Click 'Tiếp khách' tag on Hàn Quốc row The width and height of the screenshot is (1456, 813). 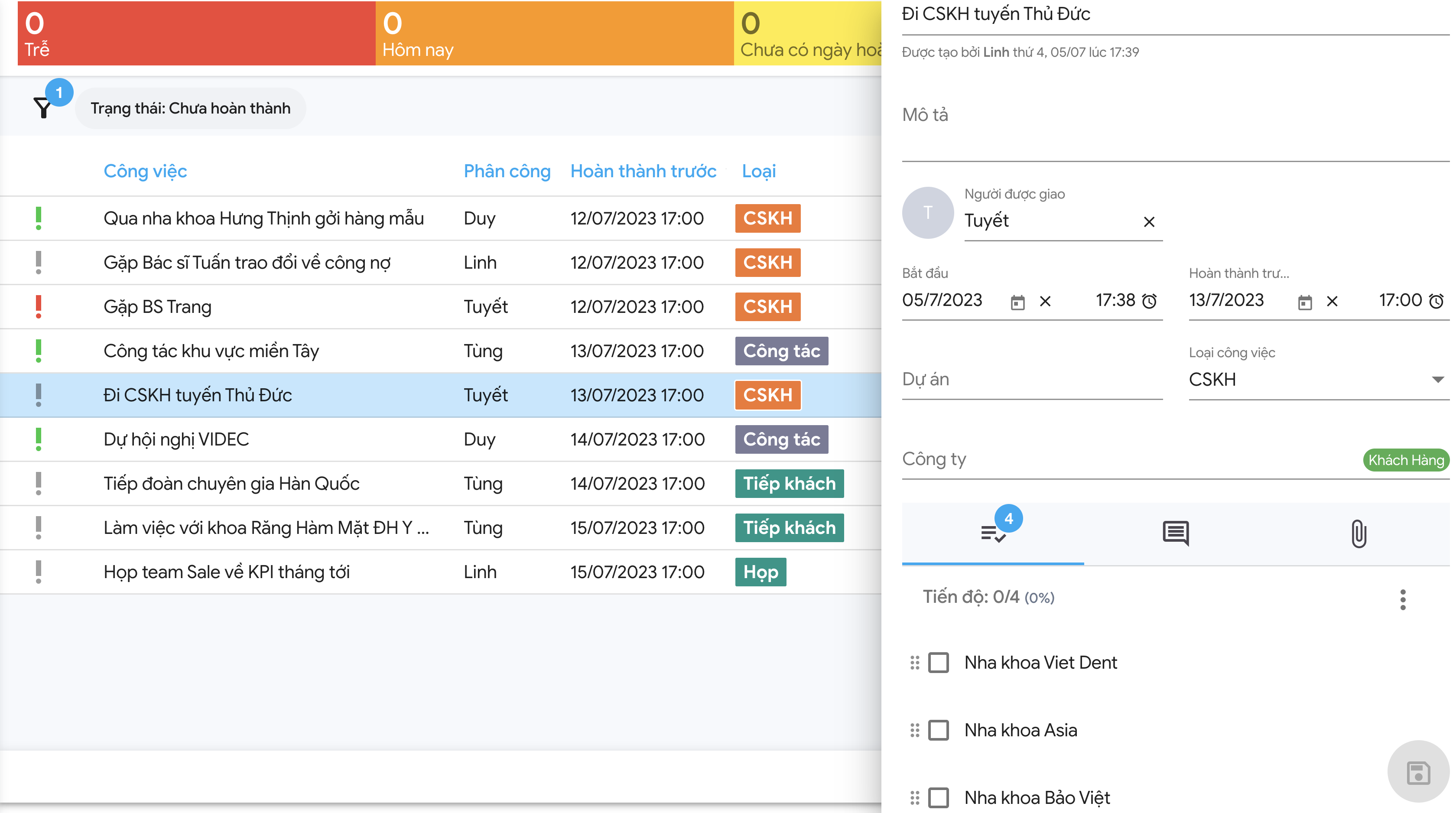pyautogui.click(x=789, y=483)
